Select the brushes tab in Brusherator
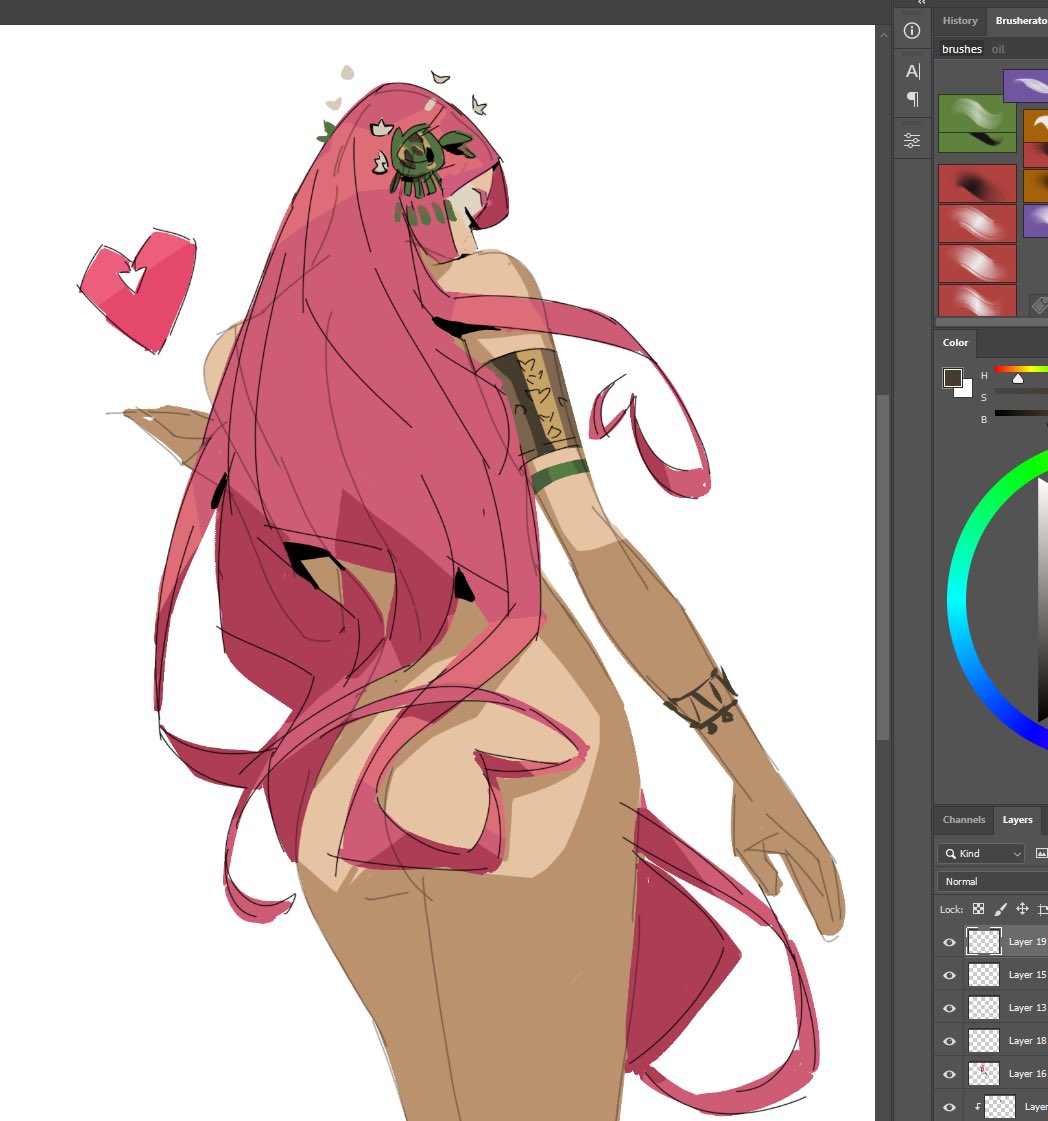This screenshot has height=1121, width=1048. click(962, 49)
